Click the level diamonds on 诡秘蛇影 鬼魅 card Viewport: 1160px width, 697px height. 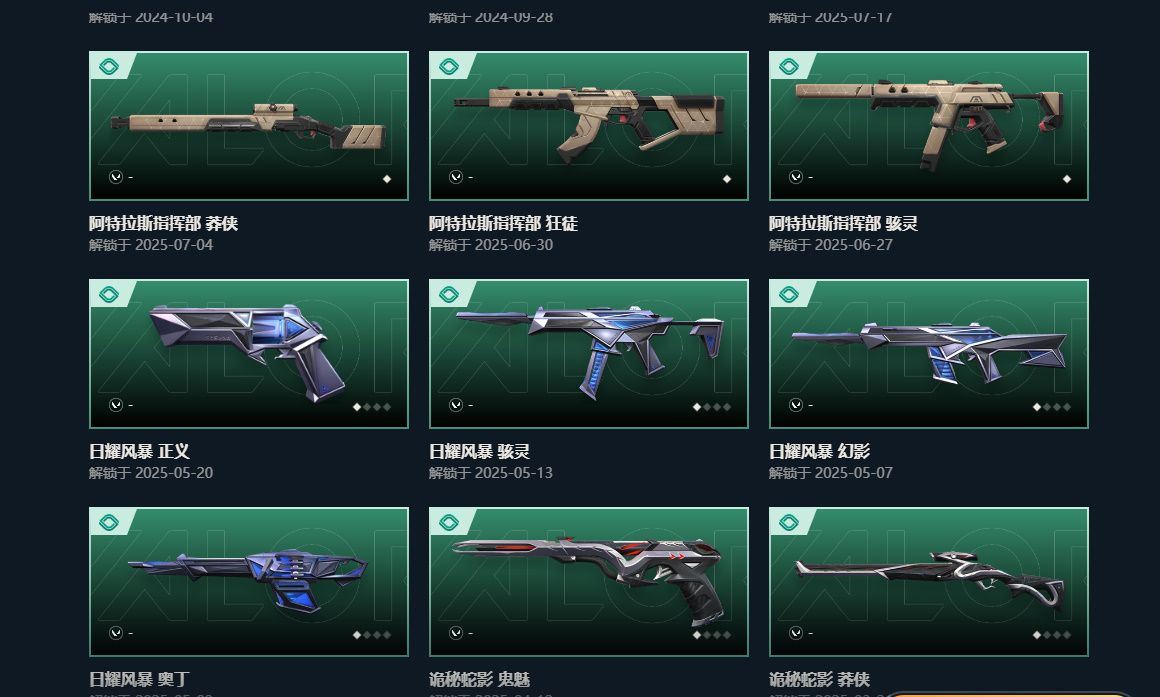712,635
